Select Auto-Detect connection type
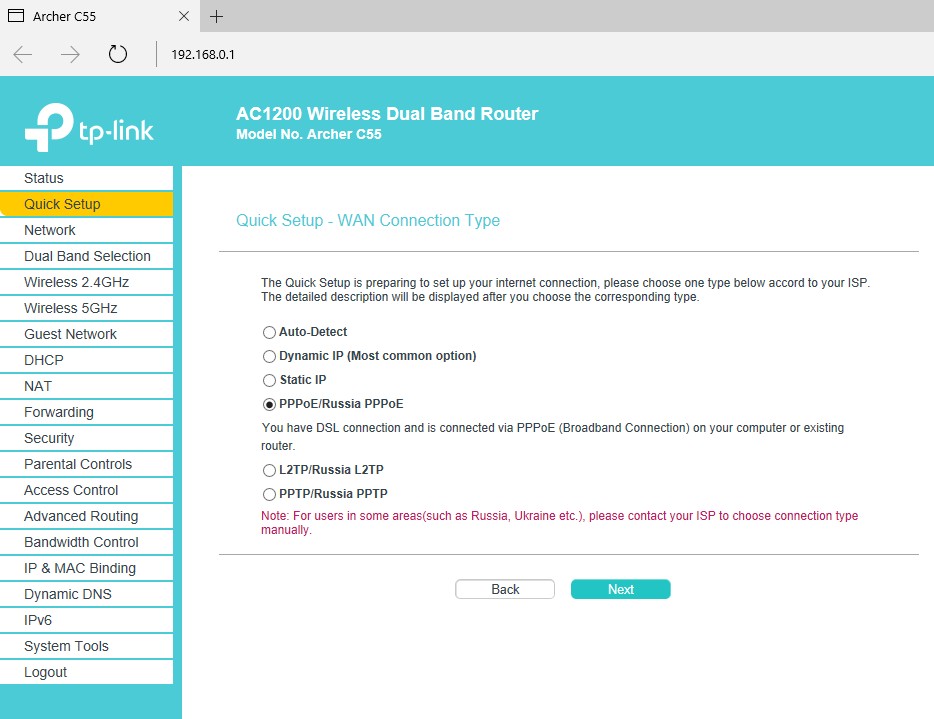934x719 pixels. [x=269, y=332]
